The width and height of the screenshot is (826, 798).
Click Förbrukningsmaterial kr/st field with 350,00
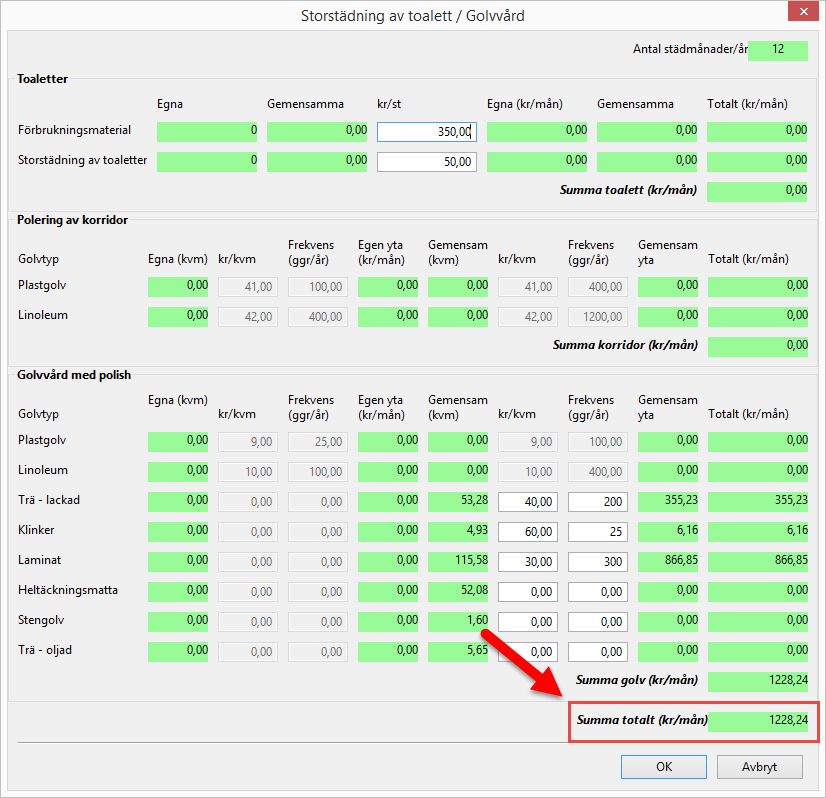click(x=427, y=132)
